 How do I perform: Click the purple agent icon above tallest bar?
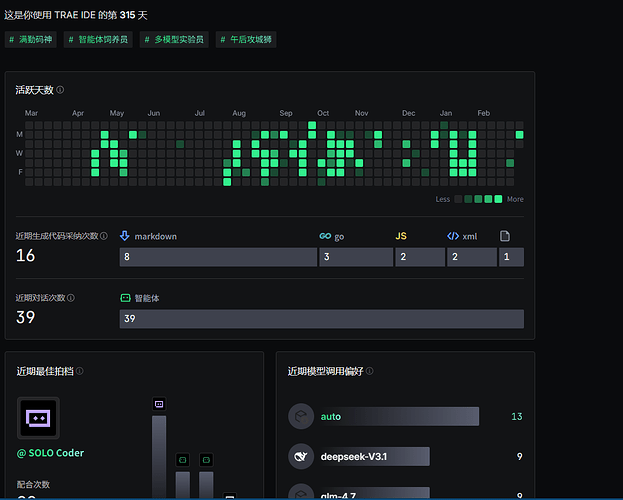tap(159, 404)
